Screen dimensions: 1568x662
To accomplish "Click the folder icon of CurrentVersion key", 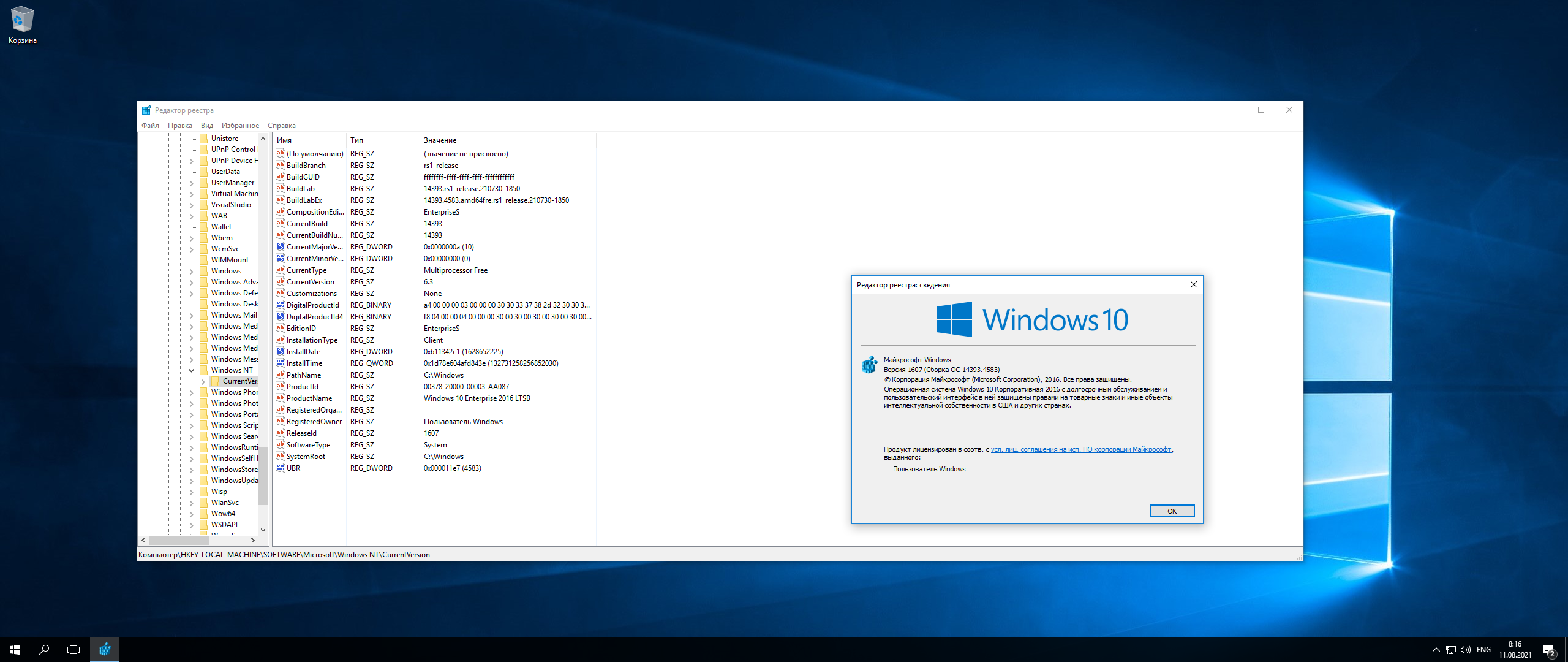I will click(215, 381).
